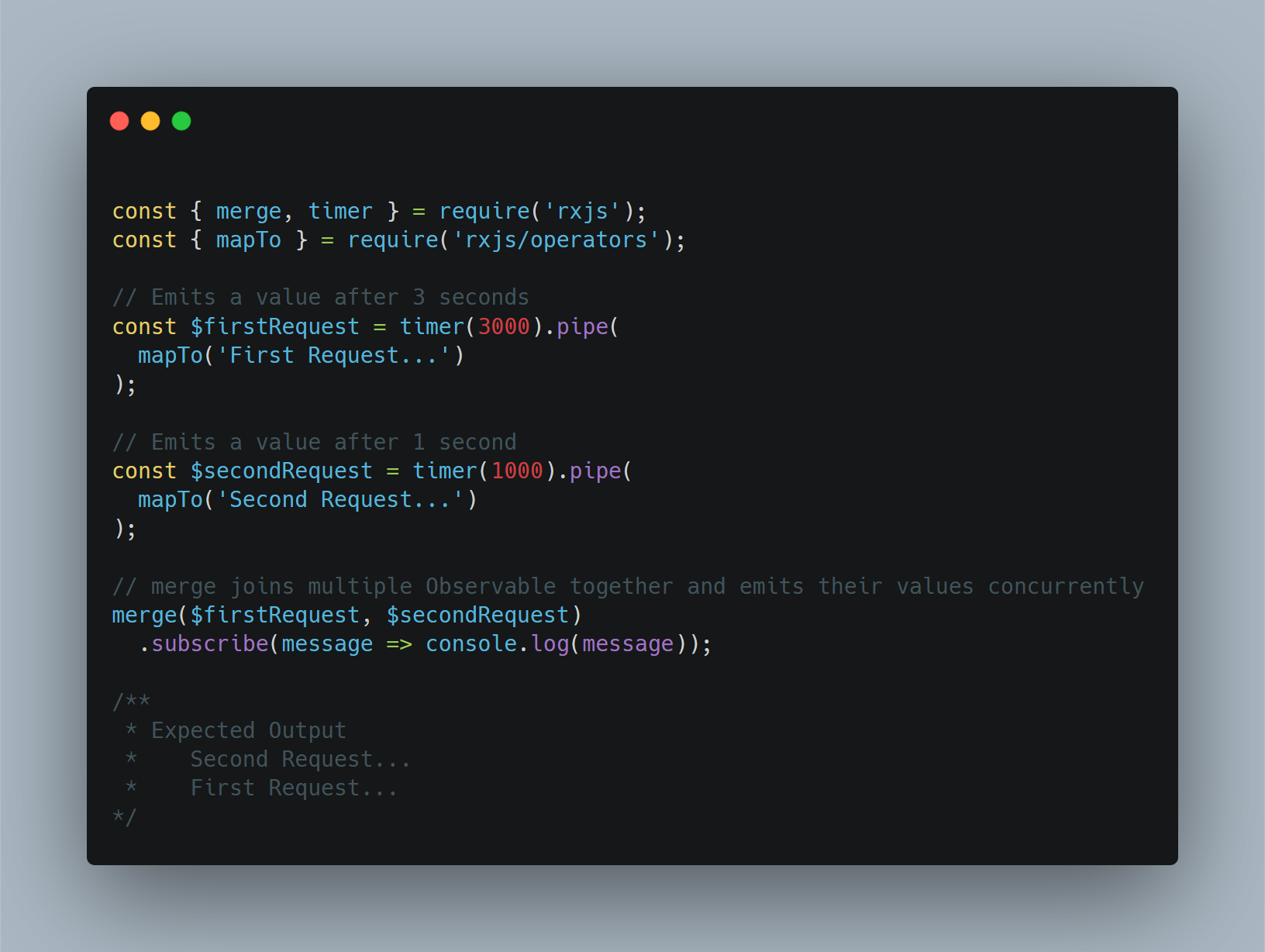Click the $firstRequest variable declaration
Image resolution: width=1265 pixels, height=952 pixels.
275,326
